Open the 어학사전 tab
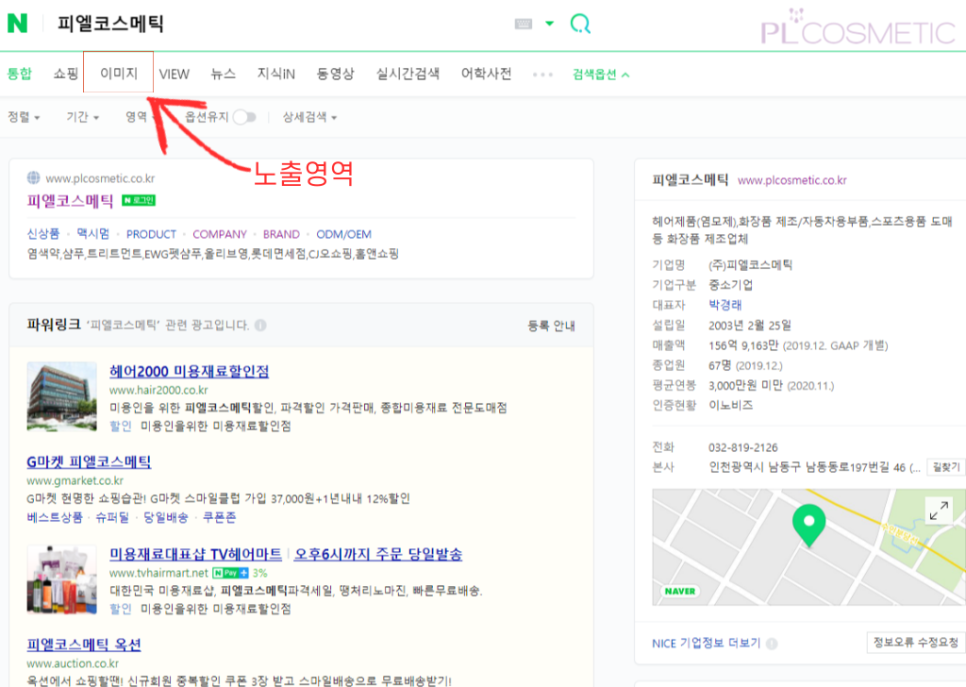The image size is (966, 687). pyautogui.click(x=486, y=73)
